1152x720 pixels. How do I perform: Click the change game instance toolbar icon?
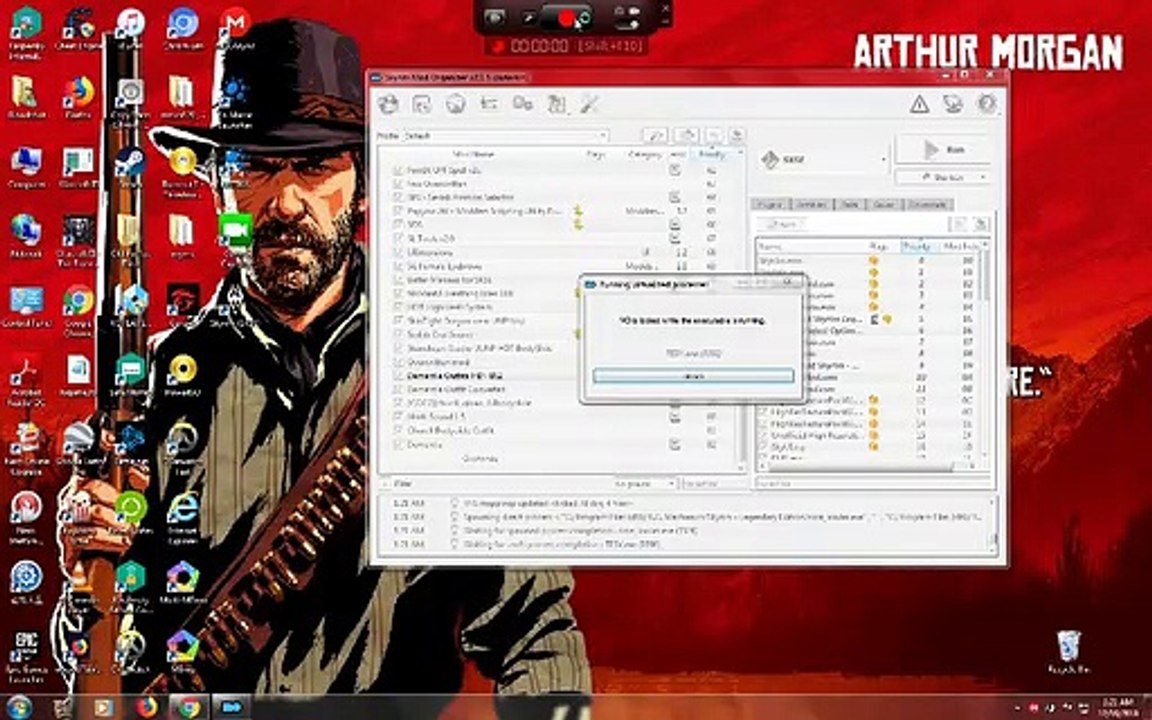[388, 104]
